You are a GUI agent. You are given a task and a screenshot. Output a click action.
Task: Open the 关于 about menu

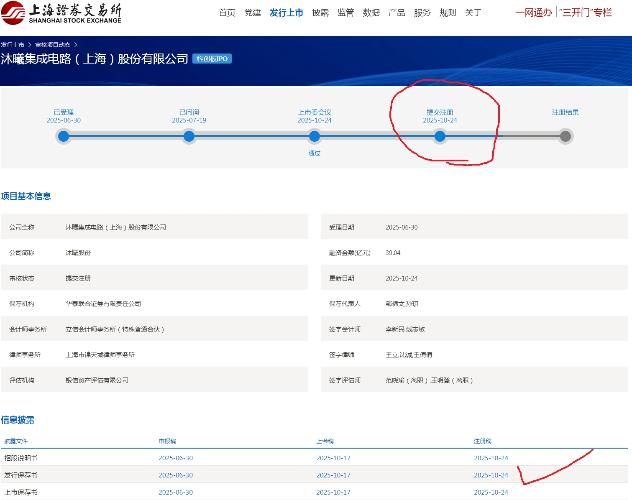tap(473, 12)
